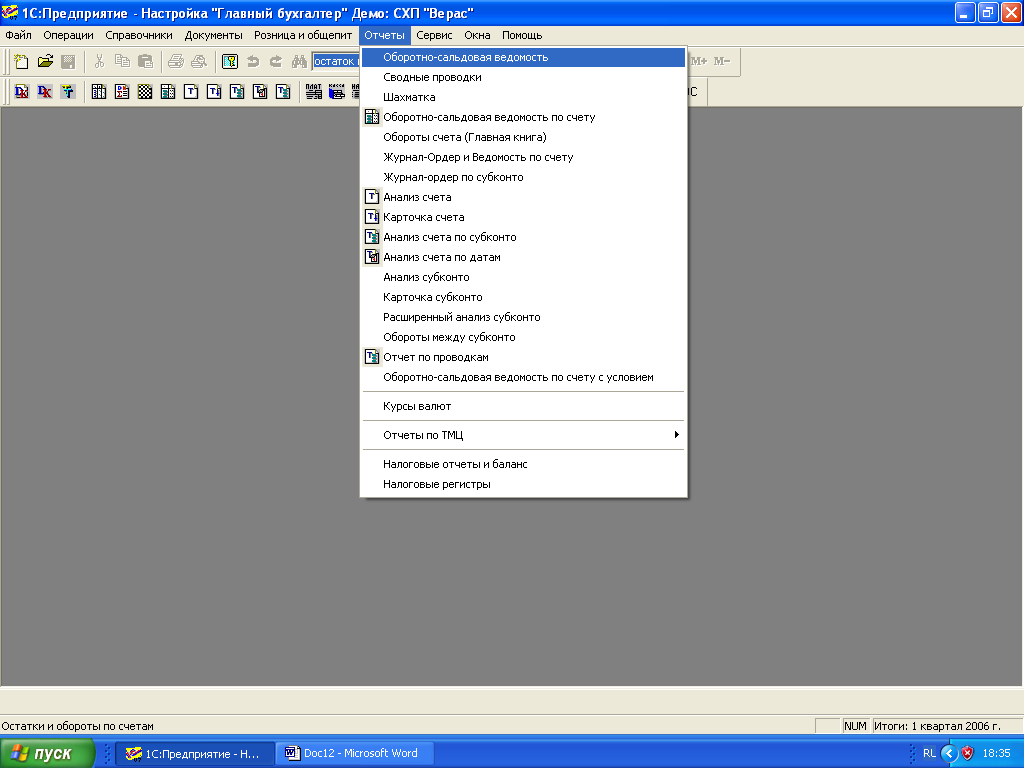The height and width of the screenshot is (768, 1024).
Task: Expand the Отчеты по ТМЦ submenu
Action: (x=523, y=435)
